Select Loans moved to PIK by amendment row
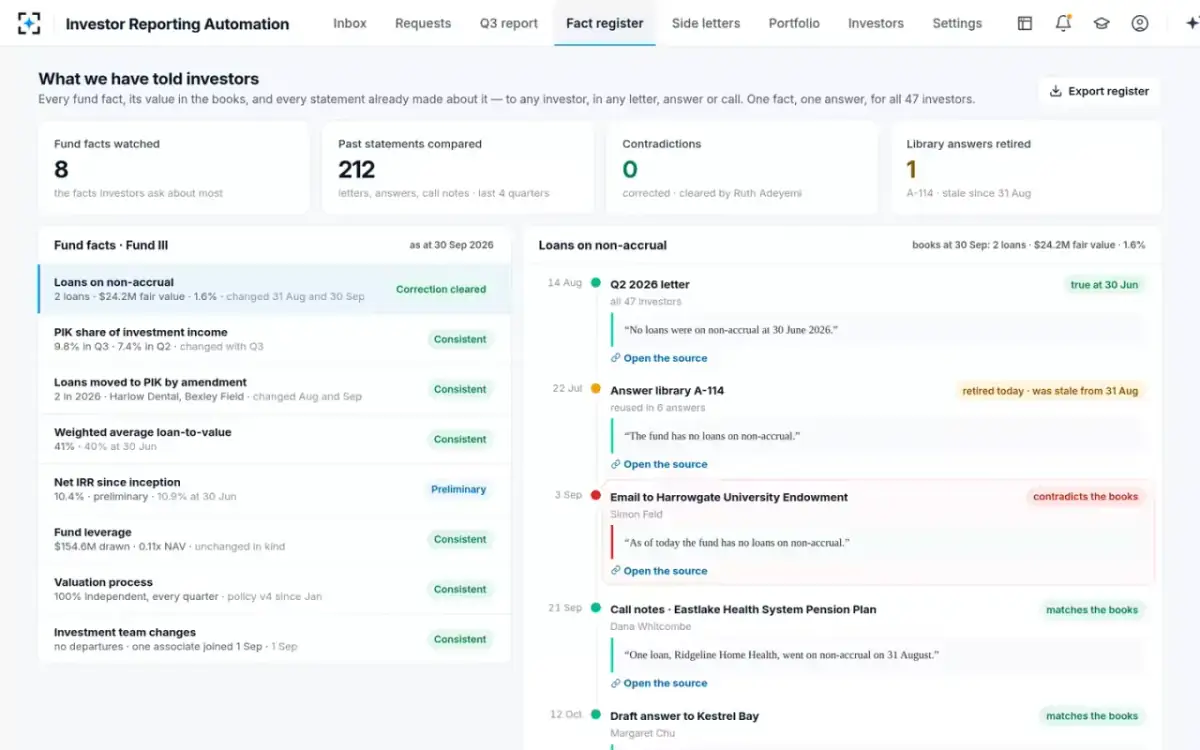The width and height of the screenshot is (1200, 750). (274, 389)
